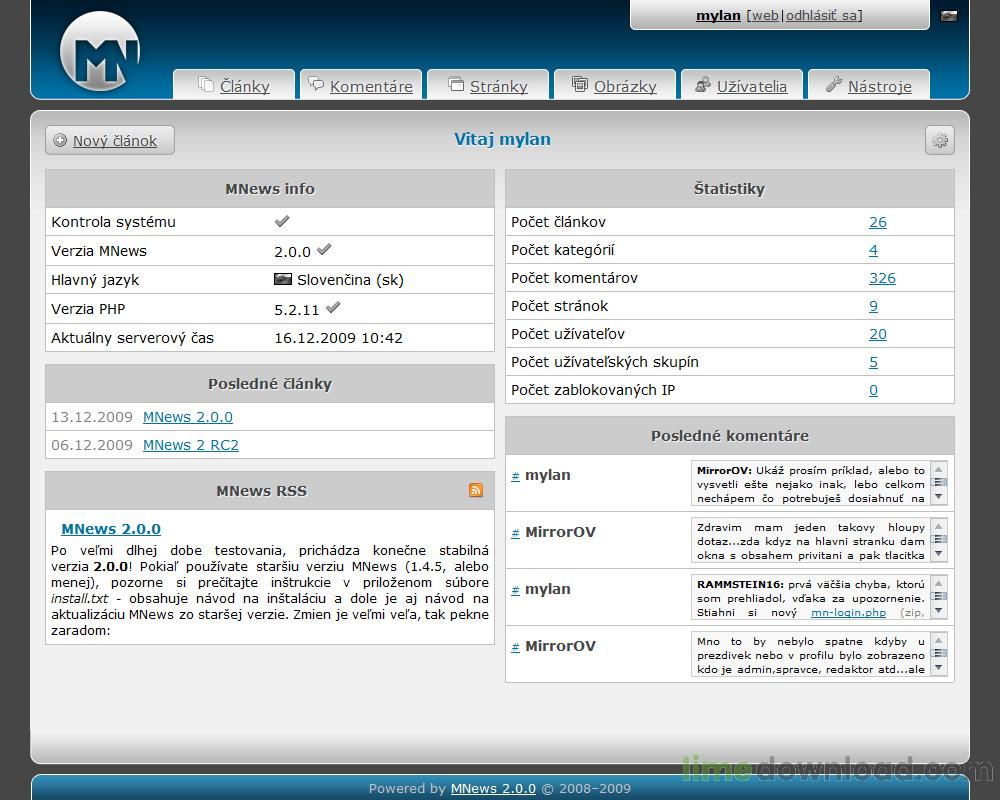This screenshot has width=1000, height=800.
Task: Open the web link in header
Action: pyautogui.click(x=765, y=15)
